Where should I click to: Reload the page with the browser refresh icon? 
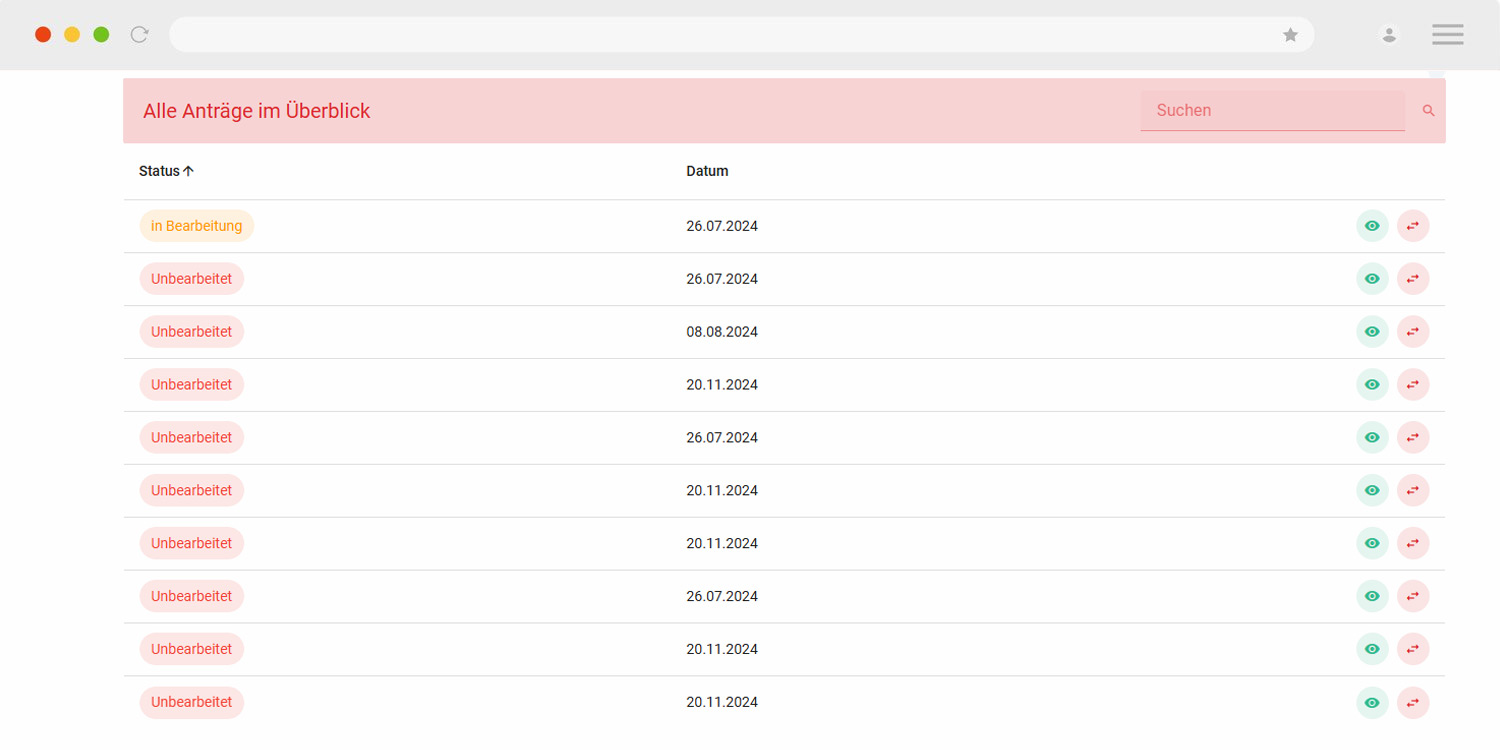[140, 35]
